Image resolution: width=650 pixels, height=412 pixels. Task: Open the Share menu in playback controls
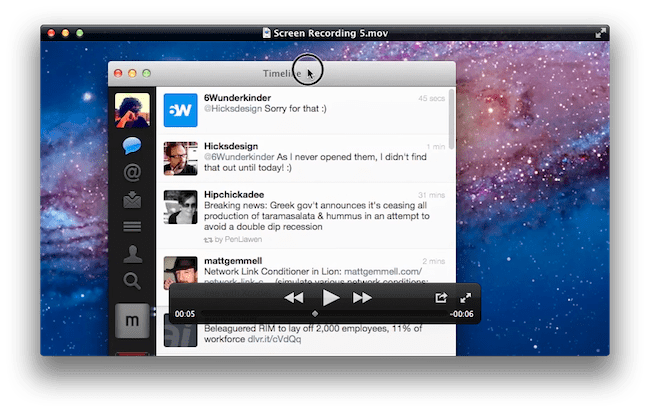(x=440, y=298)
